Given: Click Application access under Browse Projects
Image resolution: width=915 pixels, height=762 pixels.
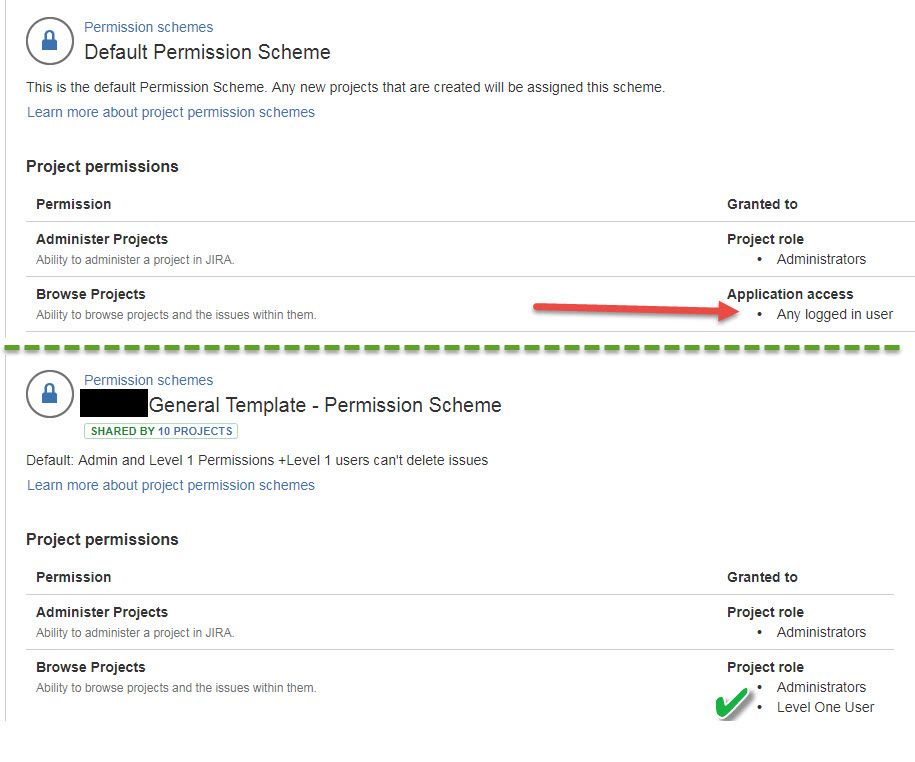Looking at the screenshot, I should tap(790, 294).
